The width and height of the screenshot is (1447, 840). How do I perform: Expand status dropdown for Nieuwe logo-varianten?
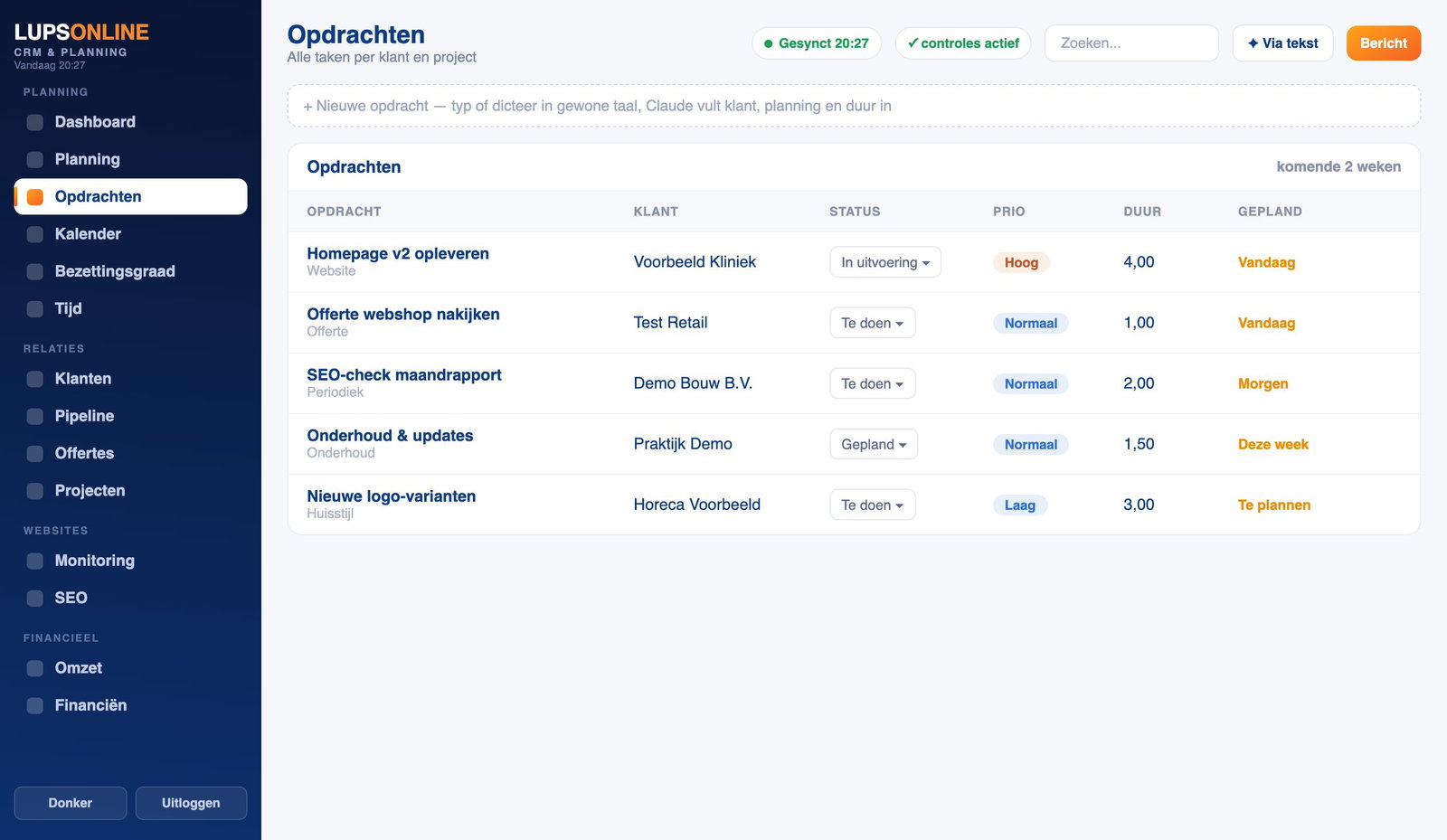tap(873, 505)
